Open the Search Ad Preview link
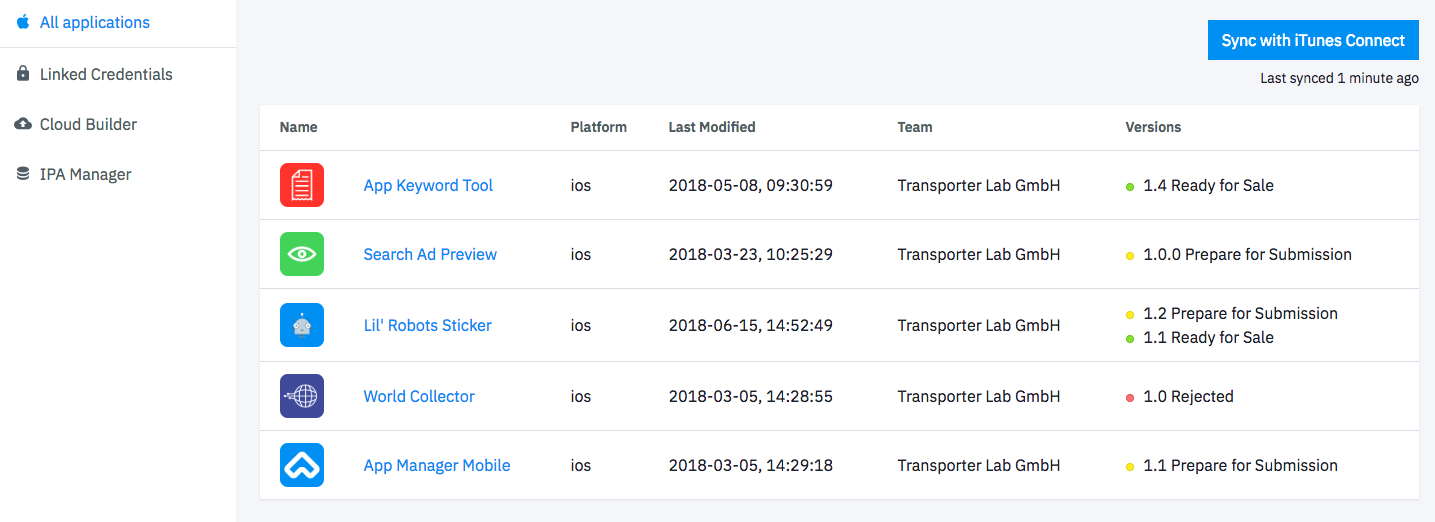 click(430, 254)
